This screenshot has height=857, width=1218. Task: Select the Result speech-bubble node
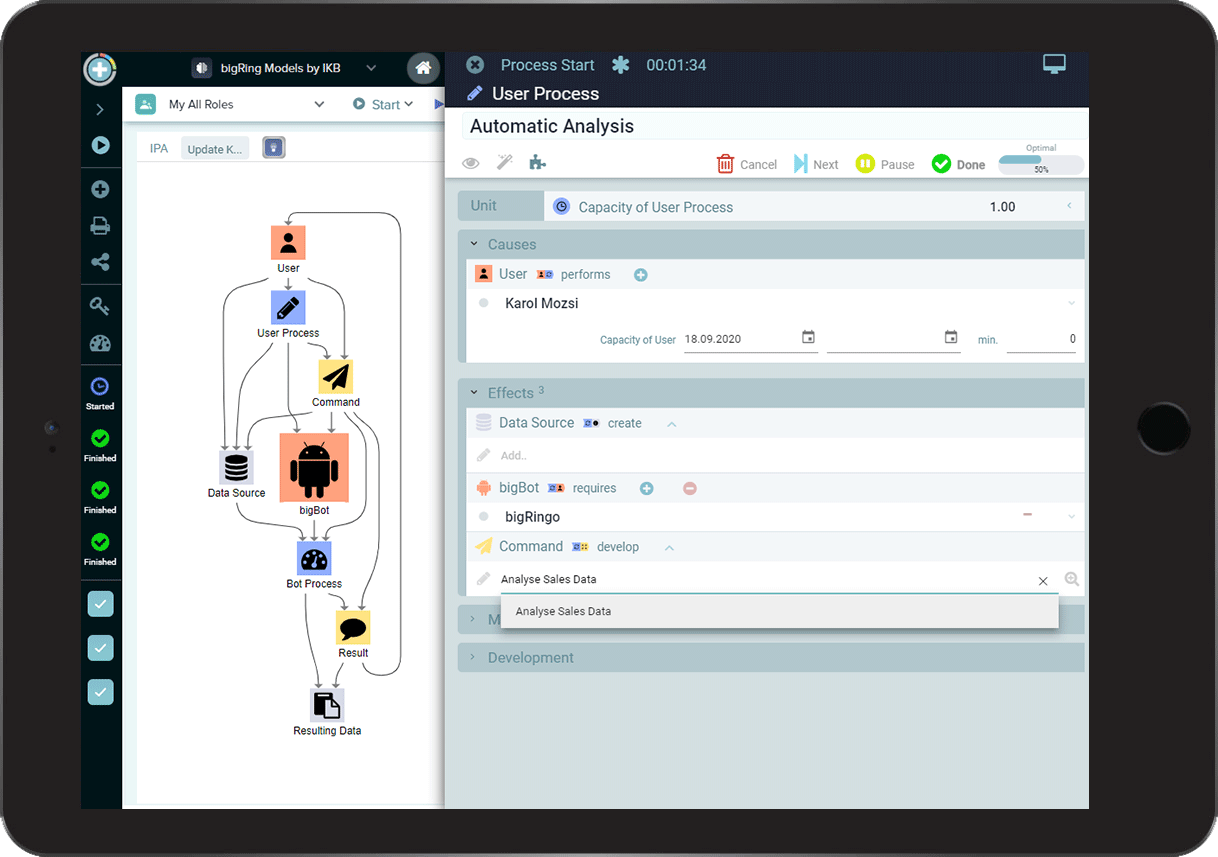tap(353, 627)
